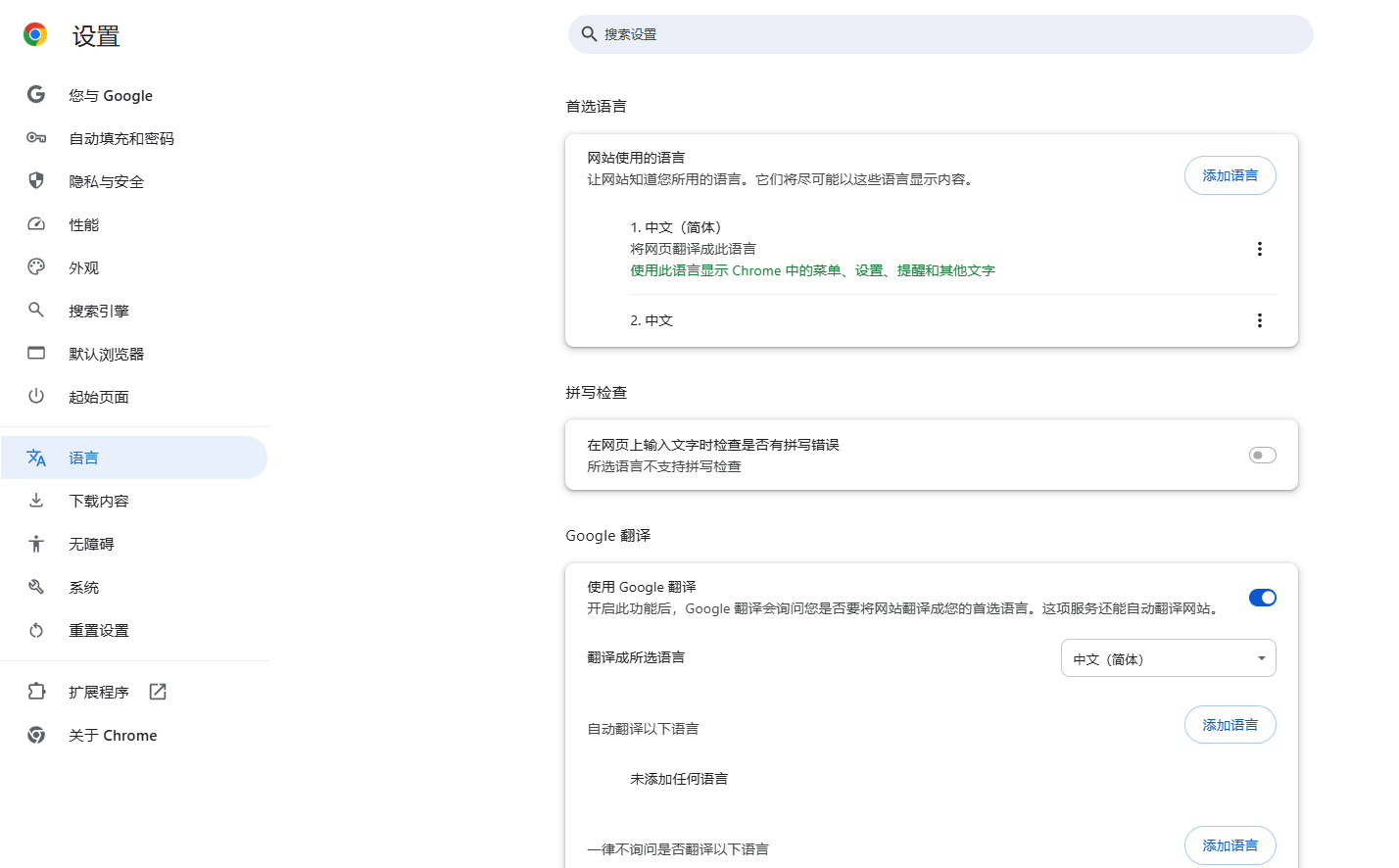Click 将网页翻译成此语言 text

[x=693, y=249]
